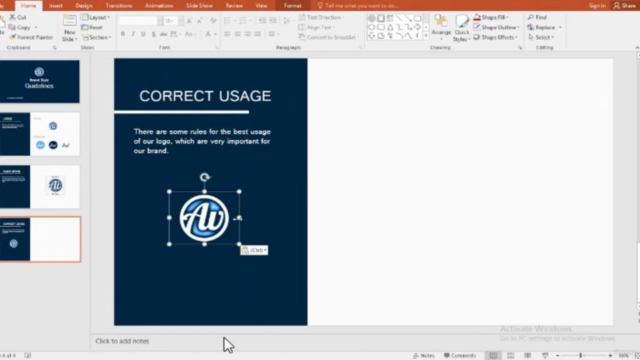This screenshot has height=360, width=640.
Task: Toggle italic formatting
Action: 133,34
